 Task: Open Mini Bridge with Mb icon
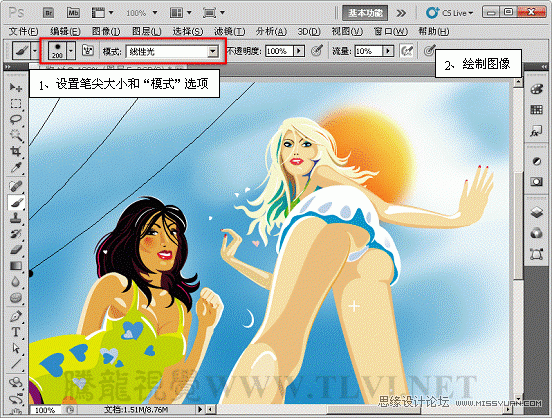click(73, 13)
